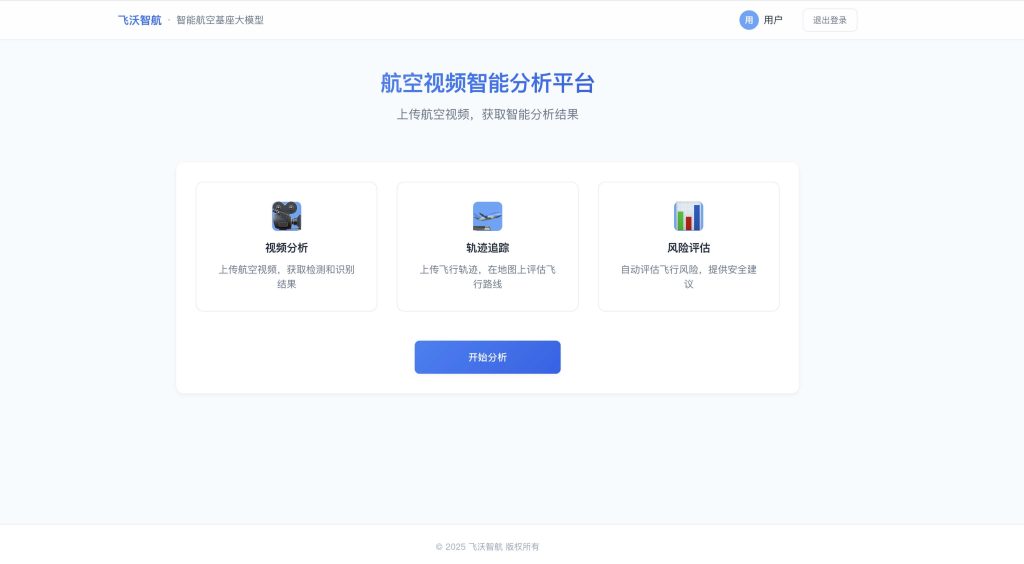
Task: Click subtitle 上传航空视频，获取智能分析结果
Action: [x=487, y=114]
